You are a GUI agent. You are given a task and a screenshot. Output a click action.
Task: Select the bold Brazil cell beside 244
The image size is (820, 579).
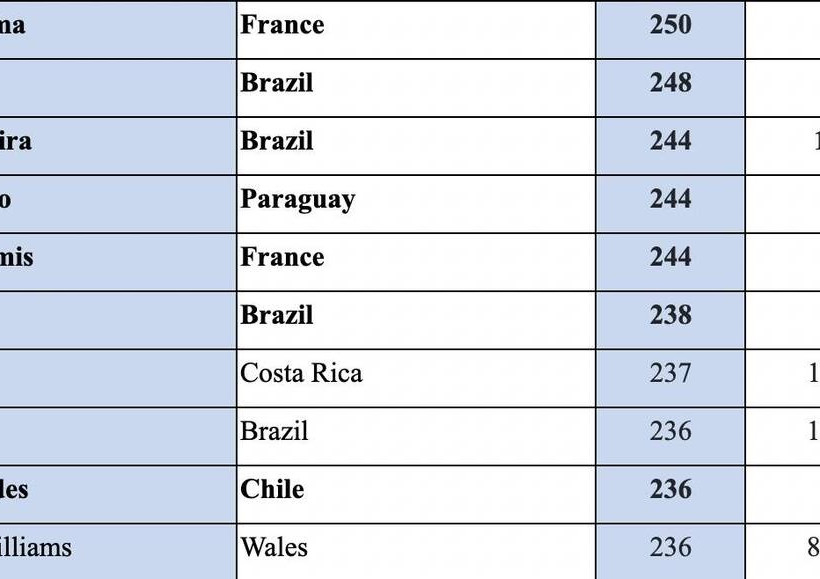[x=416, y=142]
